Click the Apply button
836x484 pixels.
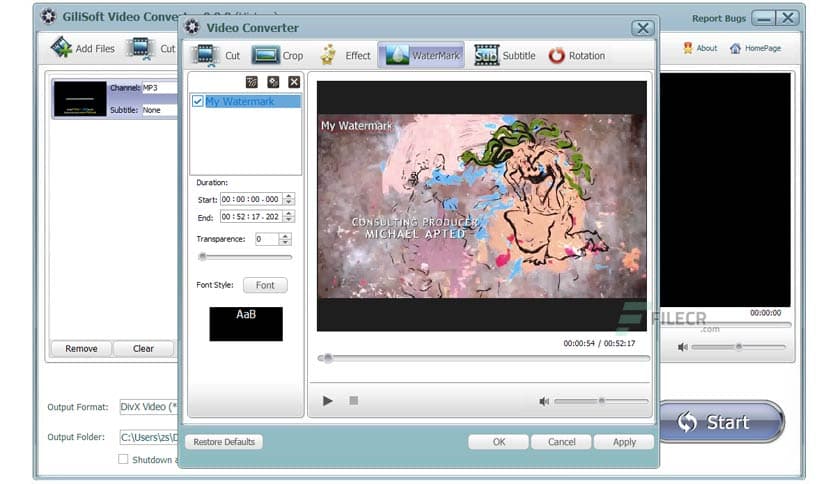click(x=624, y=442)
